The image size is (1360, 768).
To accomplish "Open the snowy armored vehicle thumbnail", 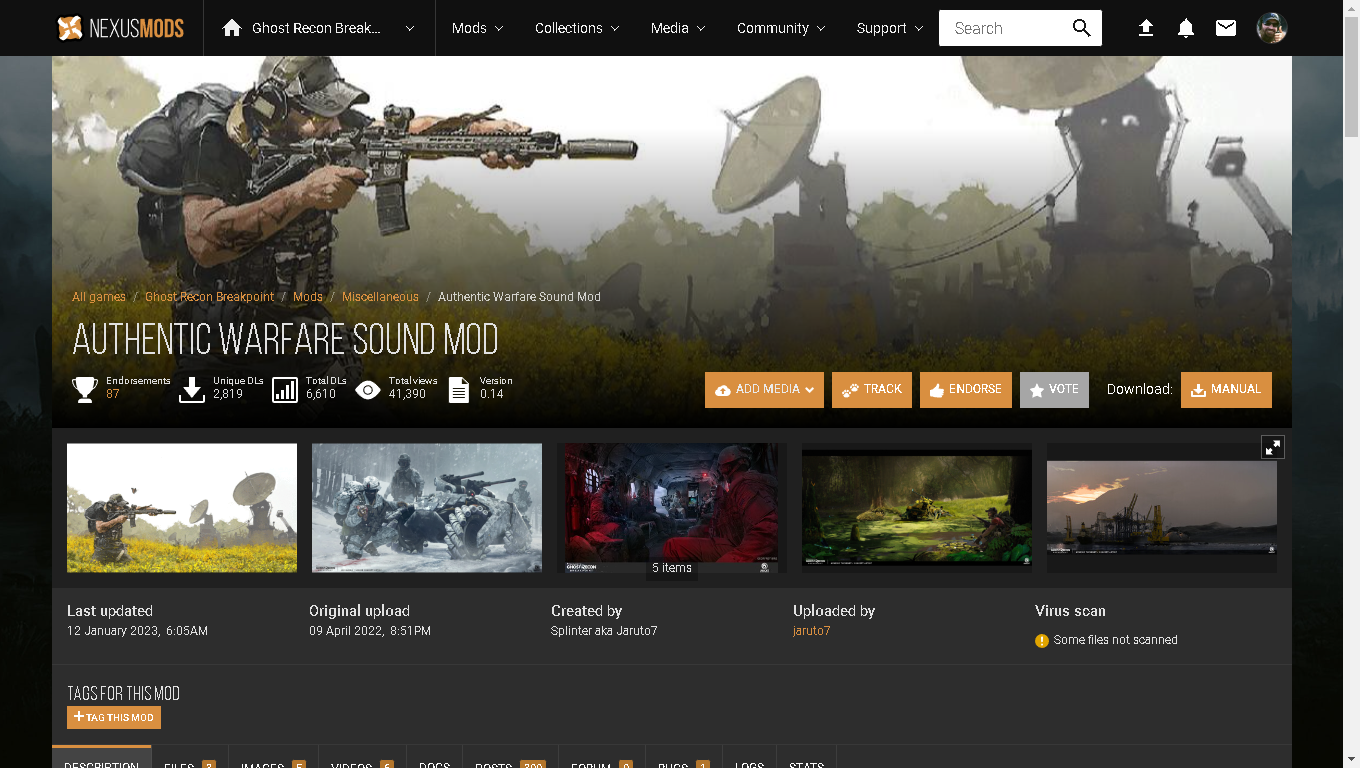I will (x=427, y=508).
